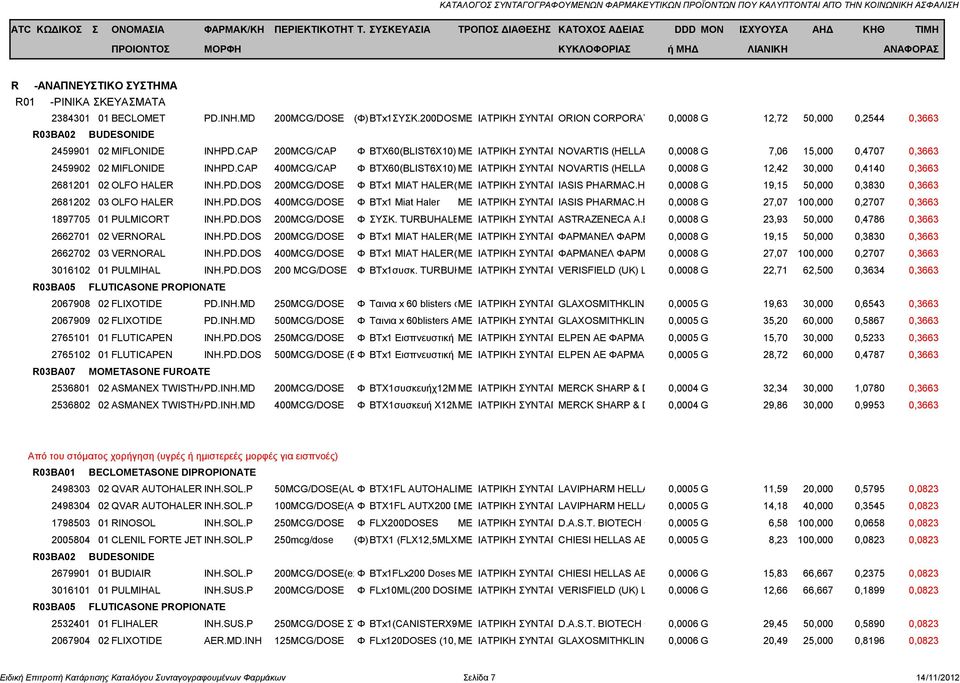Select the PULMICORT product name
The height and width of the screenshot is (683, 960).
tap(140, 219)
